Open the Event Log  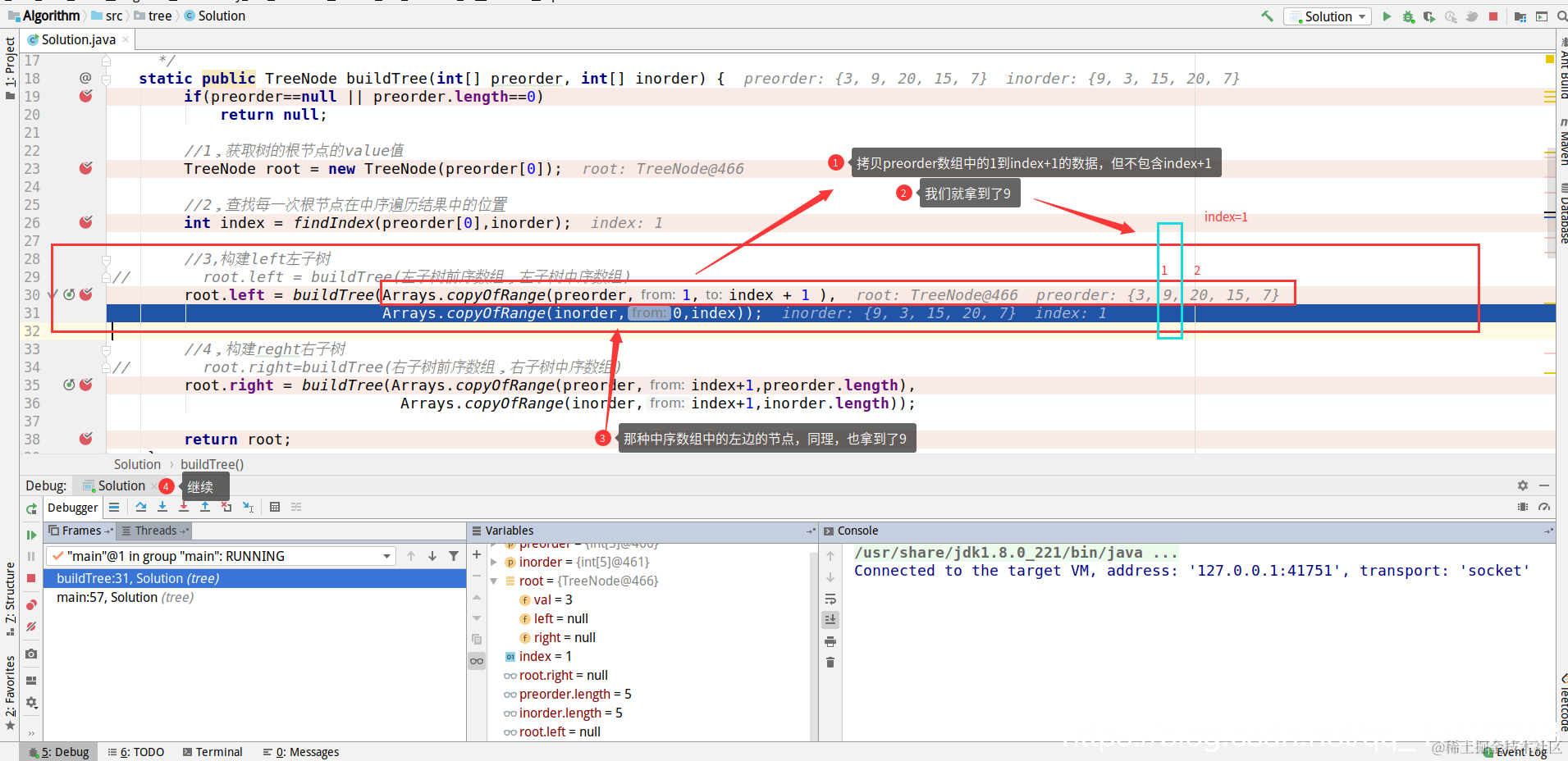coord(1515,752)
